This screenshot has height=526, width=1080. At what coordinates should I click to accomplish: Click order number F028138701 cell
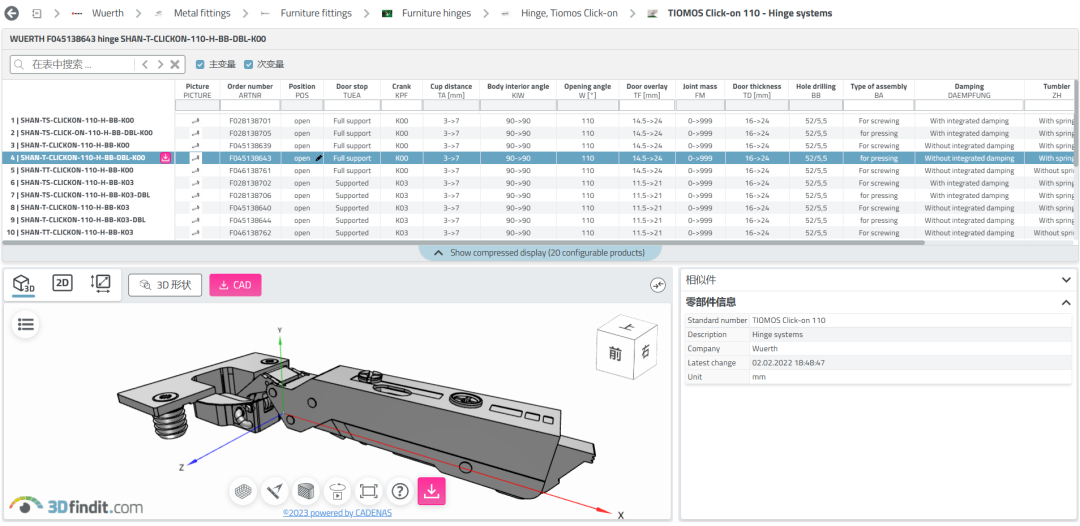coord(250,121)
